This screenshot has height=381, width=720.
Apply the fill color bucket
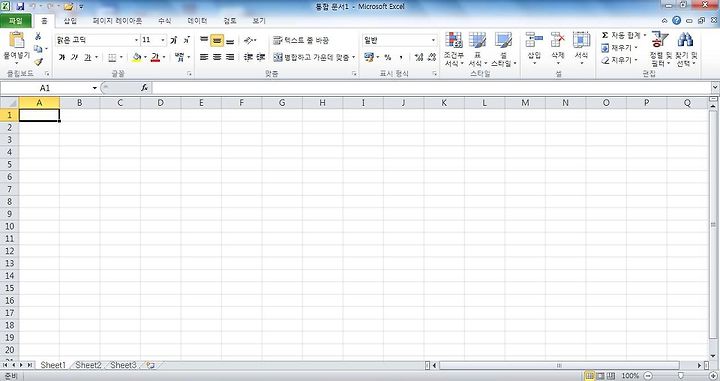[136, 57]
